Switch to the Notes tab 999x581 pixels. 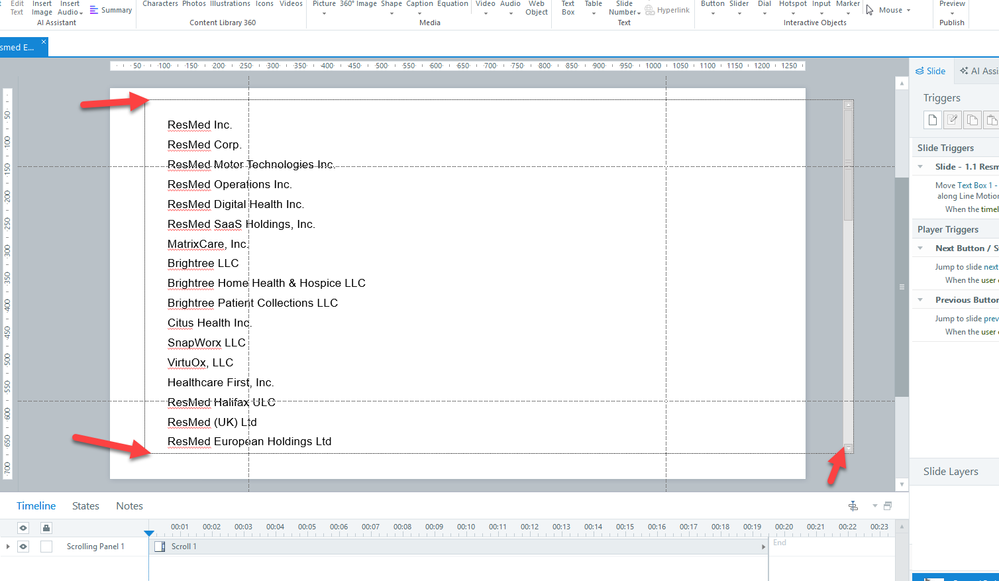(x=129, y=506)
